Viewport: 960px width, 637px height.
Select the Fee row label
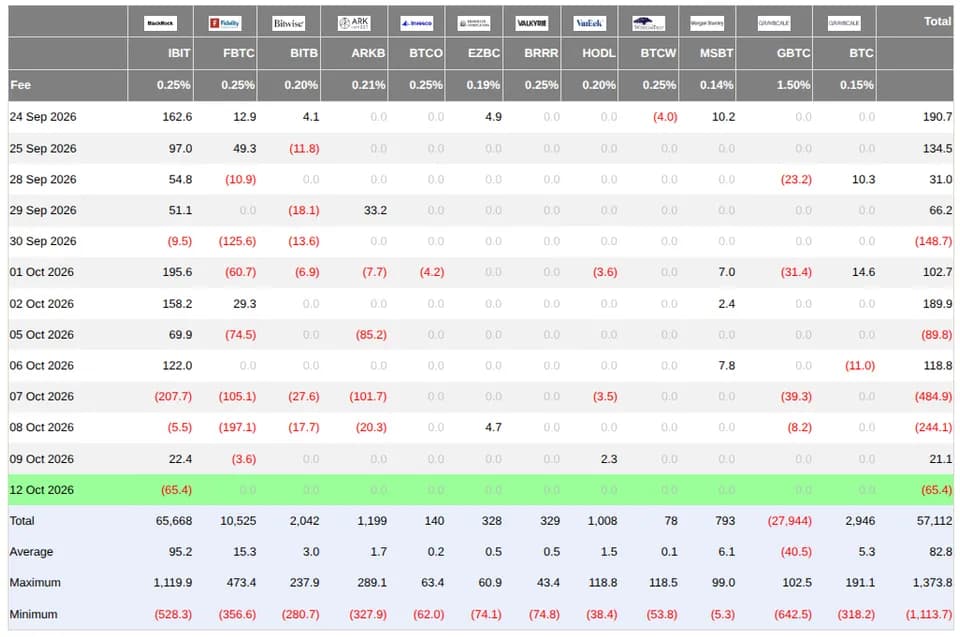pyautogui.click(x=20, y=85)
